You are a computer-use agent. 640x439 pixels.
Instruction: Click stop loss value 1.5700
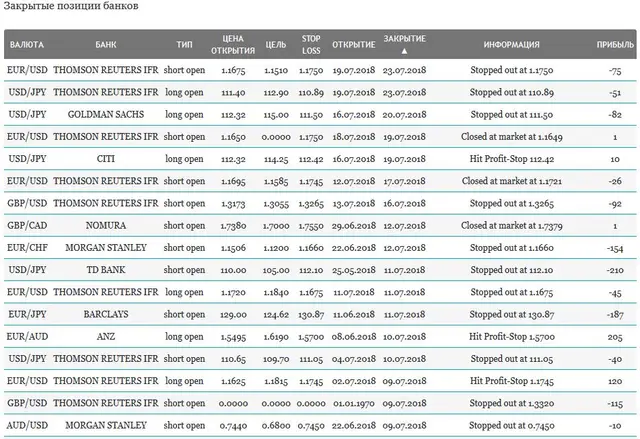(x=311, y=337)
